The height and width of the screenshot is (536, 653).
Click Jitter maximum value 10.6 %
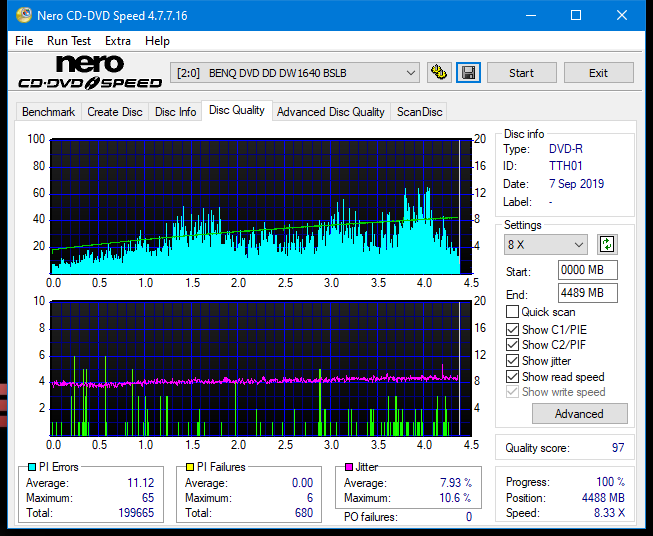pyautogui.click(x=455, y=498)
